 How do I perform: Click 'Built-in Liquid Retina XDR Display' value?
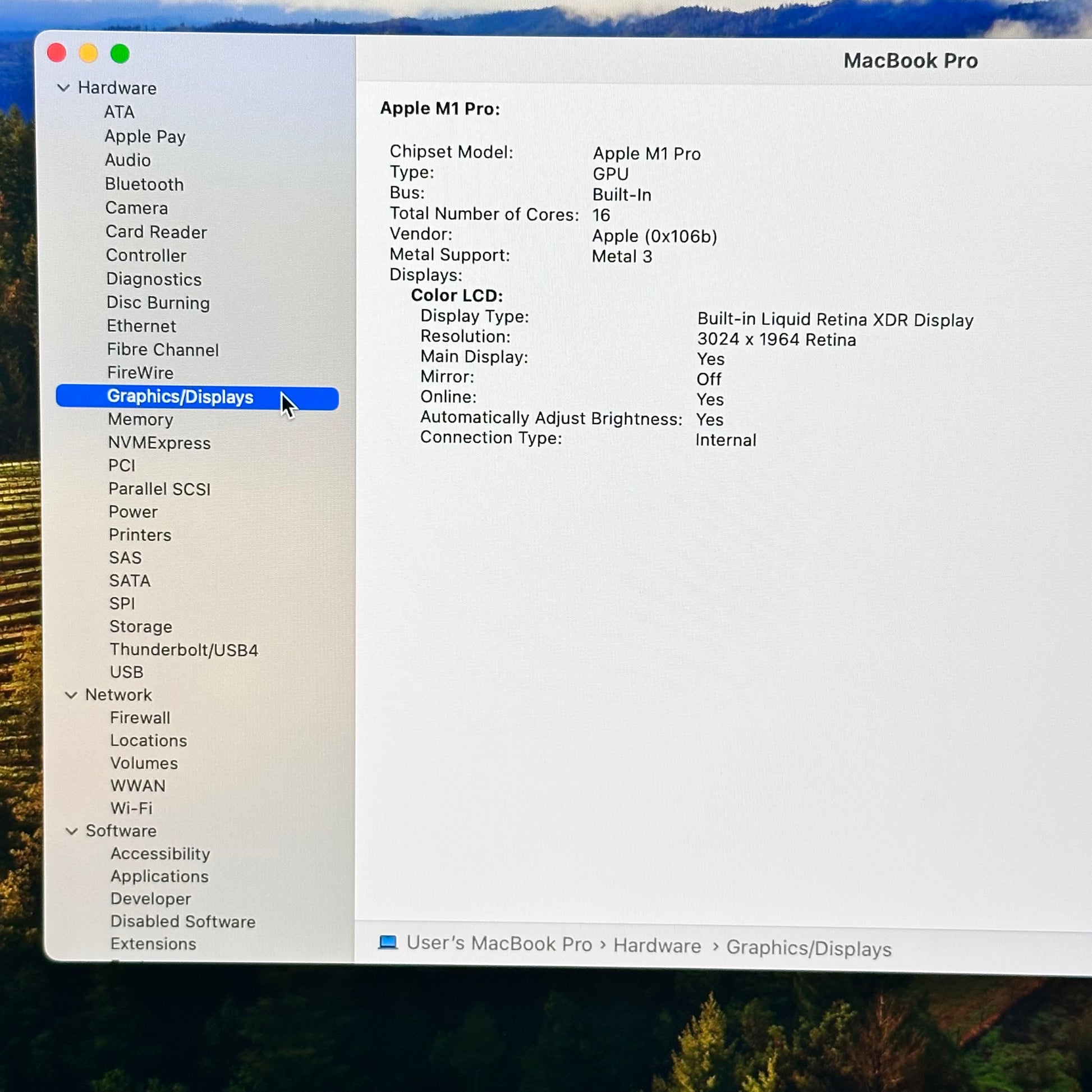tap(836, 320)
